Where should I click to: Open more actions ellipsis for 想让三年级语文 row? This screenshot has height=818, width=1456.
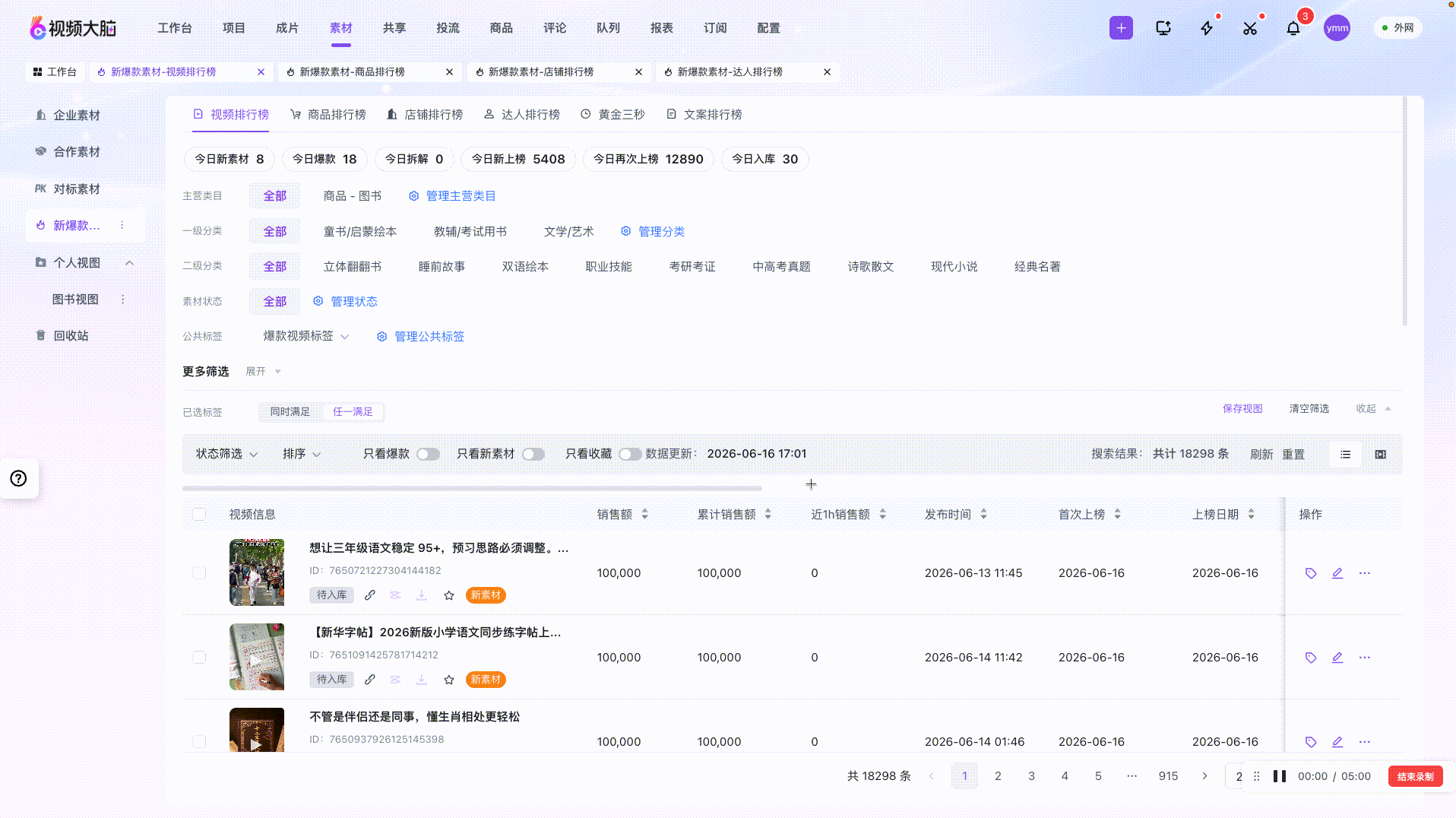click(x=1365, y=573)
